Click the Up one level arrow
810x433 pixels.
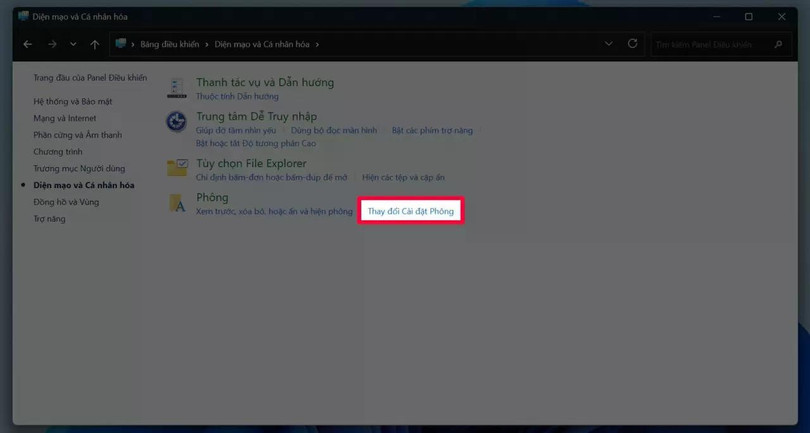(x=95, y=44)
